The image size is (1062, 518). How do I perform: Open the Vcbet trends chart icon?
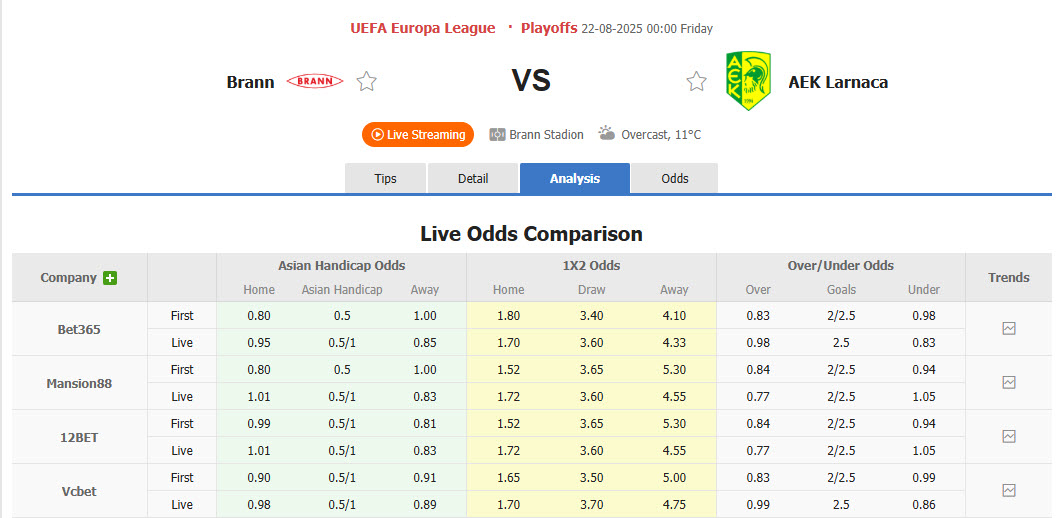tap(1008, 490)
